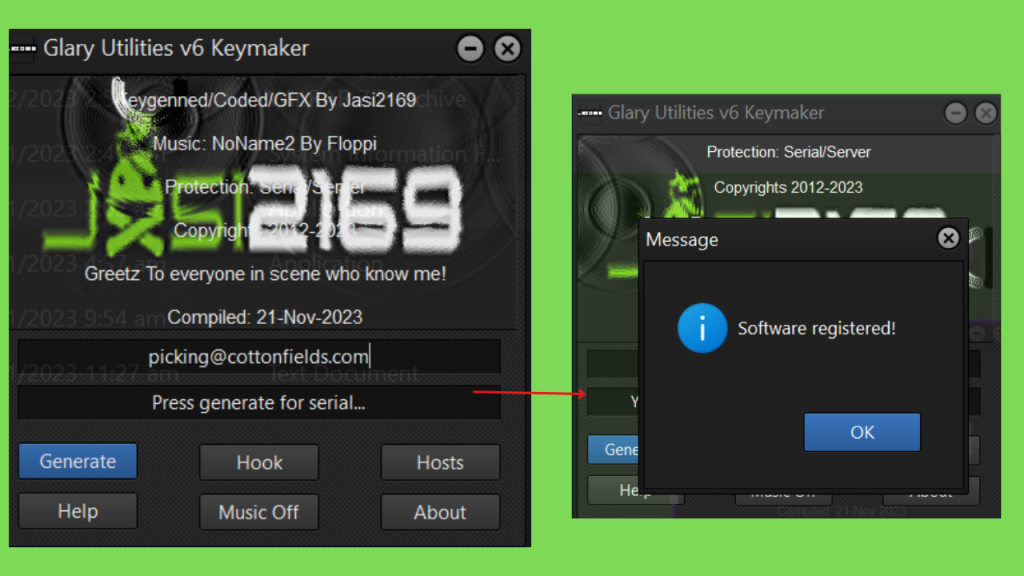Viewport: 1024px width, 576px height.
Task: Click the blue info icon in Message dialog
Action: 702,328
